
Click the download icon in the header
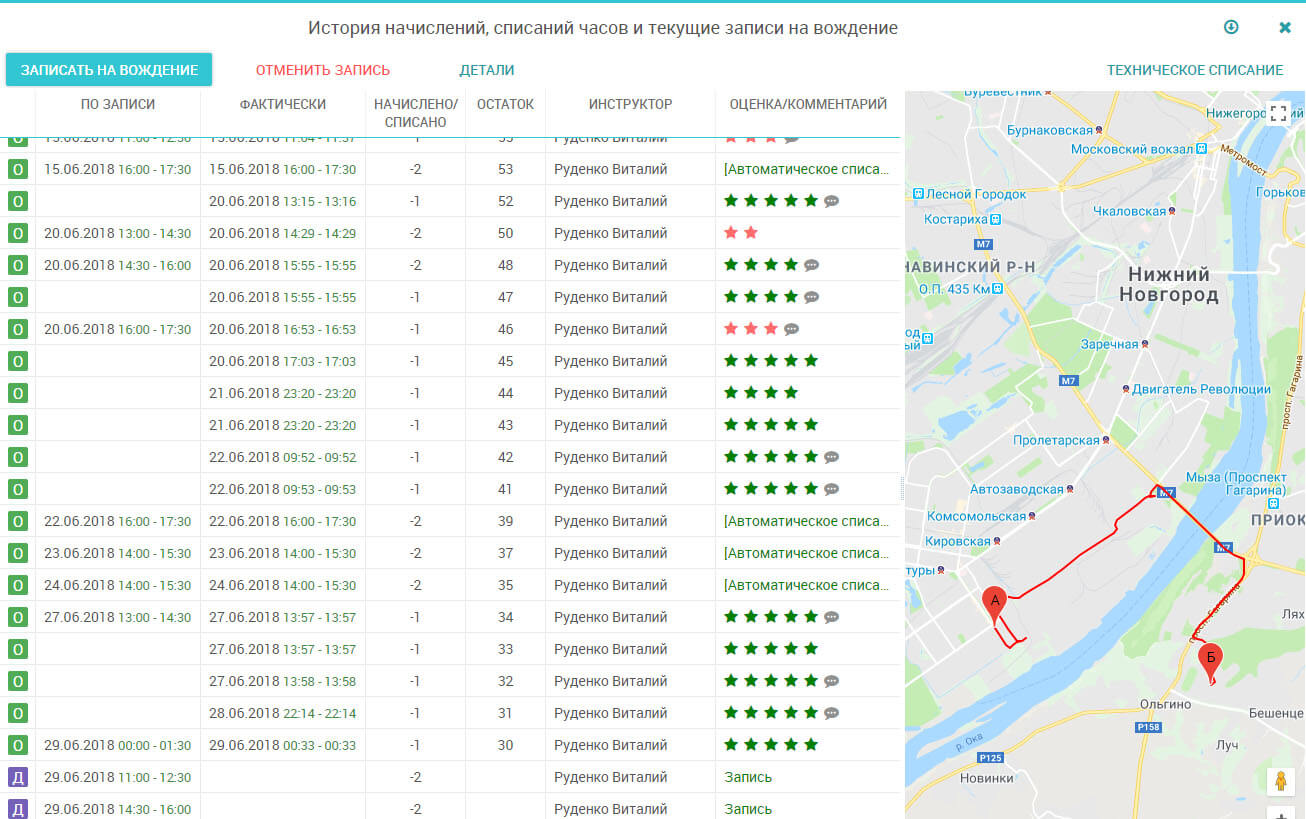pos(1231,27)
